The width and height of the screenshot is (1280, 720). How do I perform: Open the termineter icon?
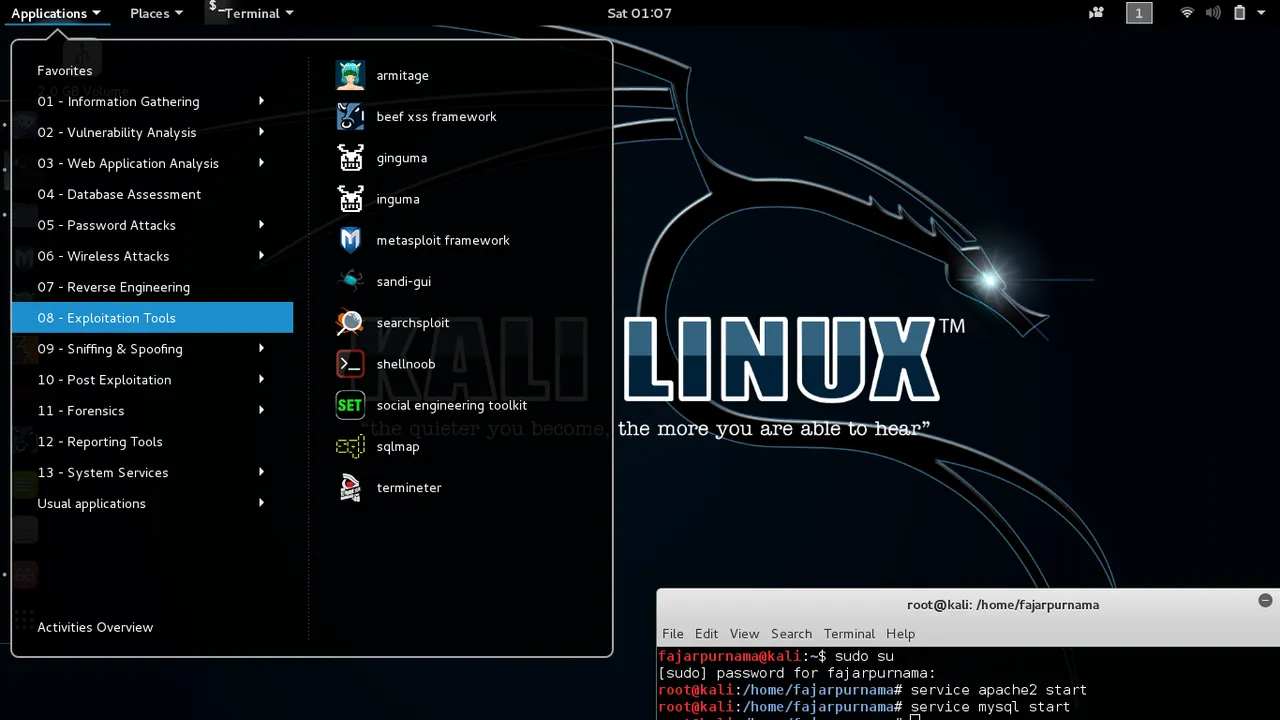350,487
